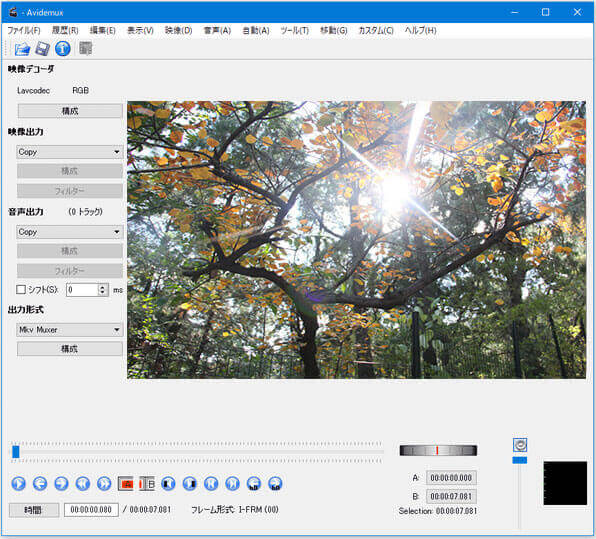This screenshot has height=539, width=596.
Task: Click フィルター button under 映像出力
Action: (x=70, y=191)
